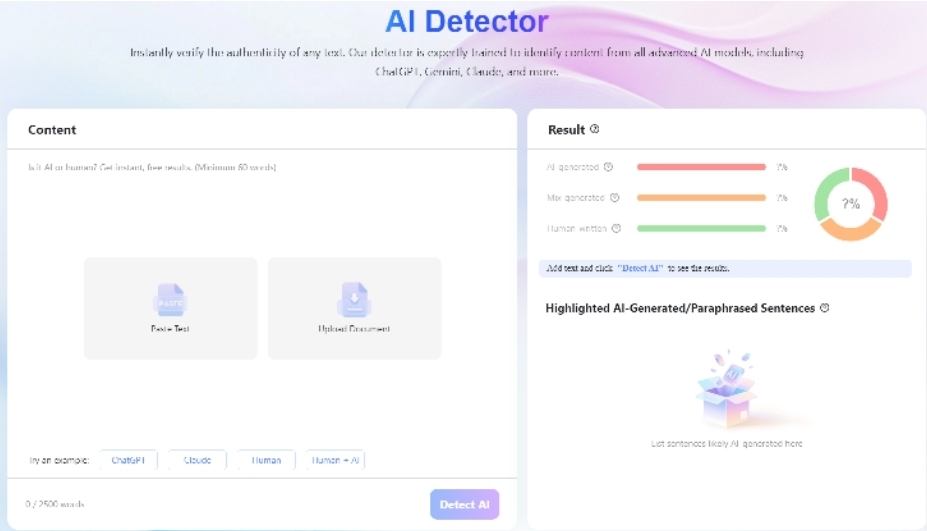Viewport: 927px width, 531px height.
Task: Click the info icon next to Mix generated
Action: click(615, 198)
